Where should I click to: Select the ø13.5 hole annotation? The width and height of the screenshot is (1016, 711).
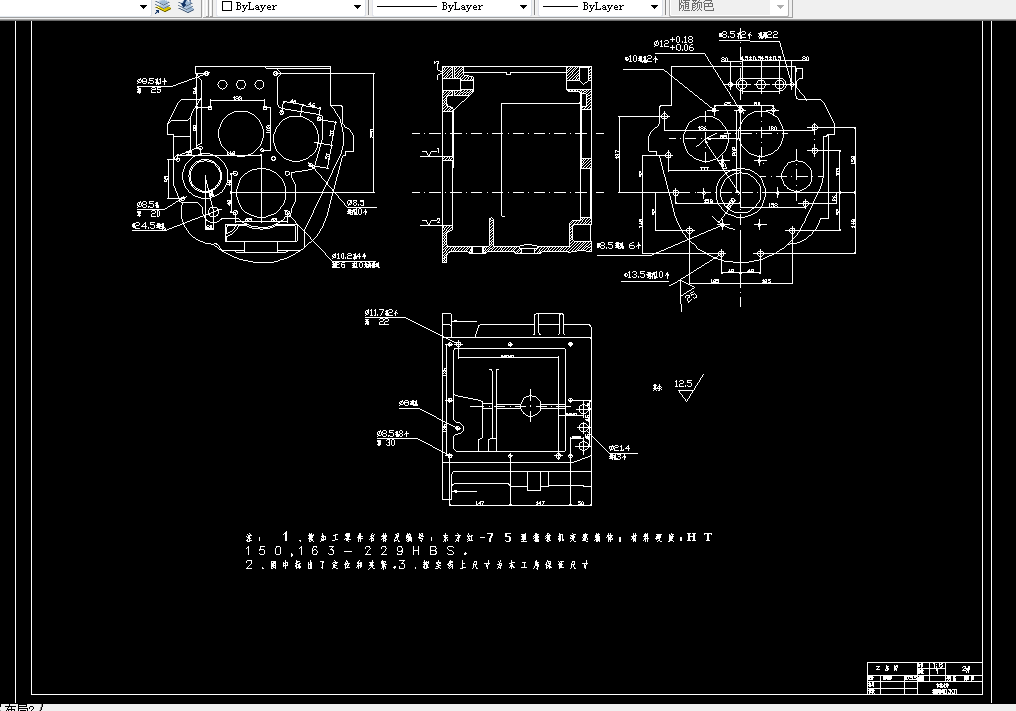click(x=645, y=275)
